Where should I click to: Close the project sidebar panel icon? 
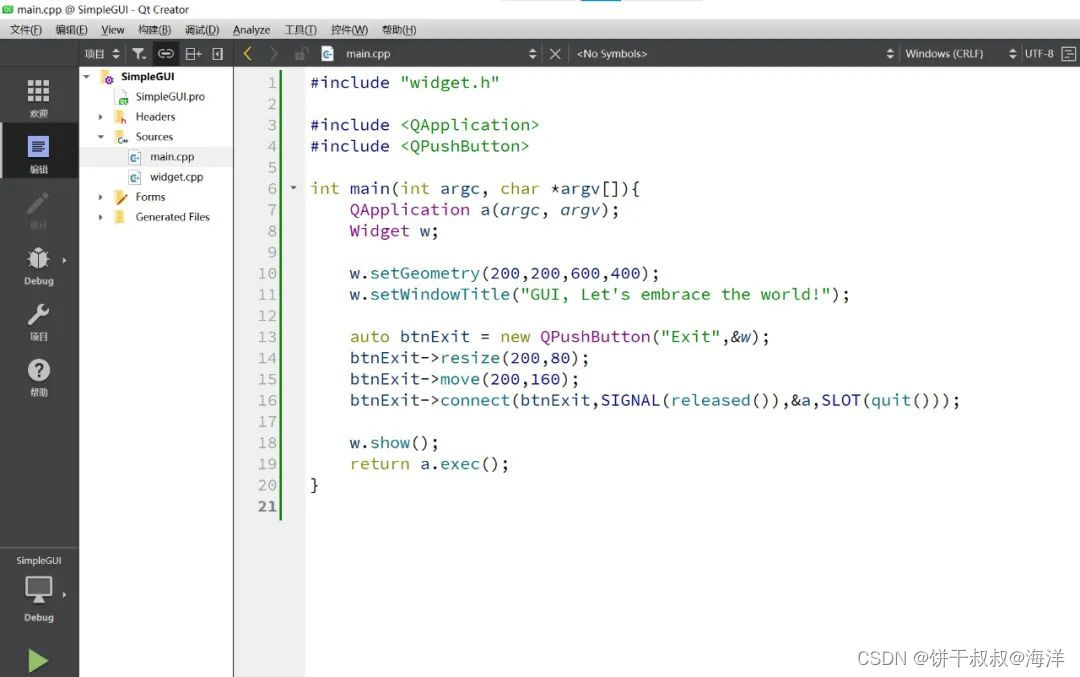tap(218, 54)
